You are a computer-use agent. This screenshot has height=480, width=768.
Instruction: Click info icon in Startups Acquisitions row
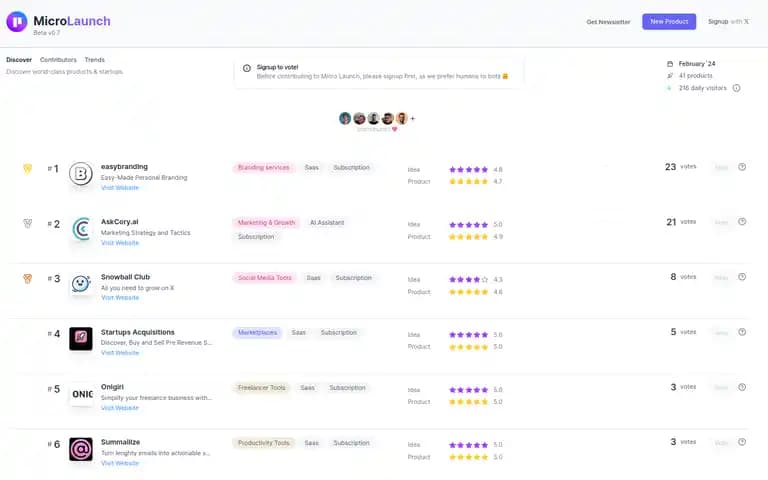pos(742,332)
